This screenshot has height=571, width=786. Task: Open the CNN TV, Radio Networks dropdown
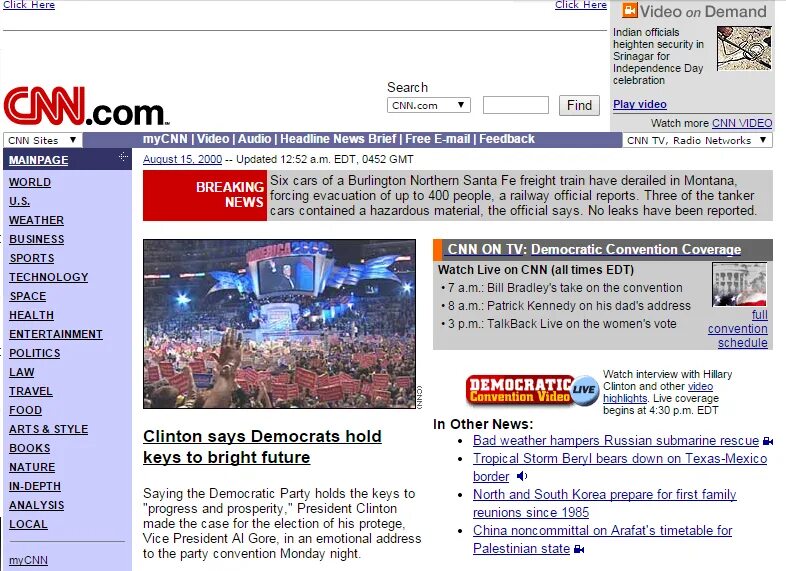point(697,140)
